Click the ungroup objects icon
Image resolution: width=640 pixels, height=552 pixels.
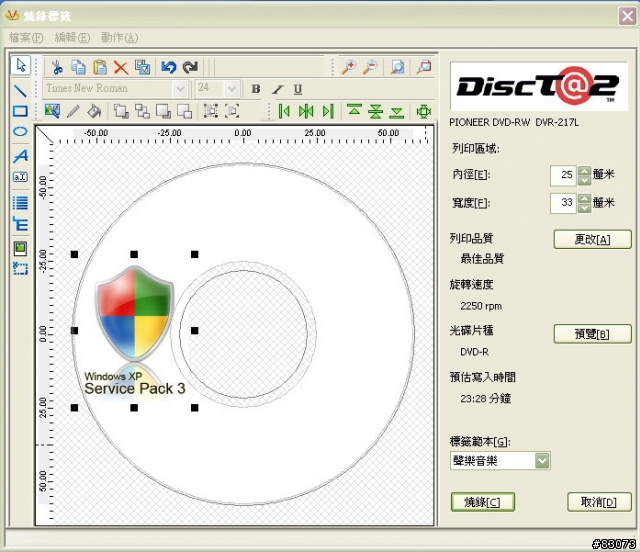pyautogui.click(x=232, y=111)
